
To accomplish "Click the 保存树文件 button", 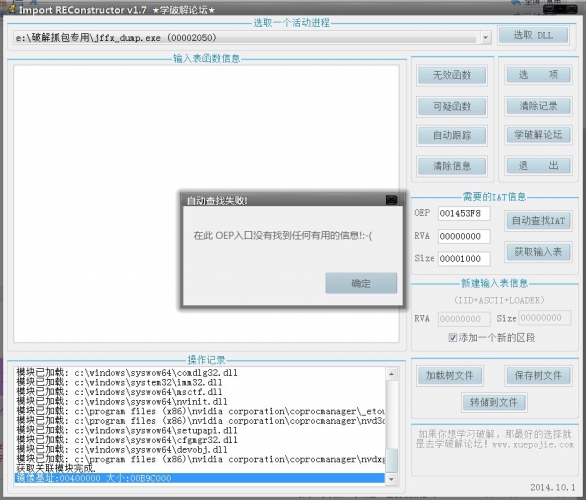I will point(538,376).
